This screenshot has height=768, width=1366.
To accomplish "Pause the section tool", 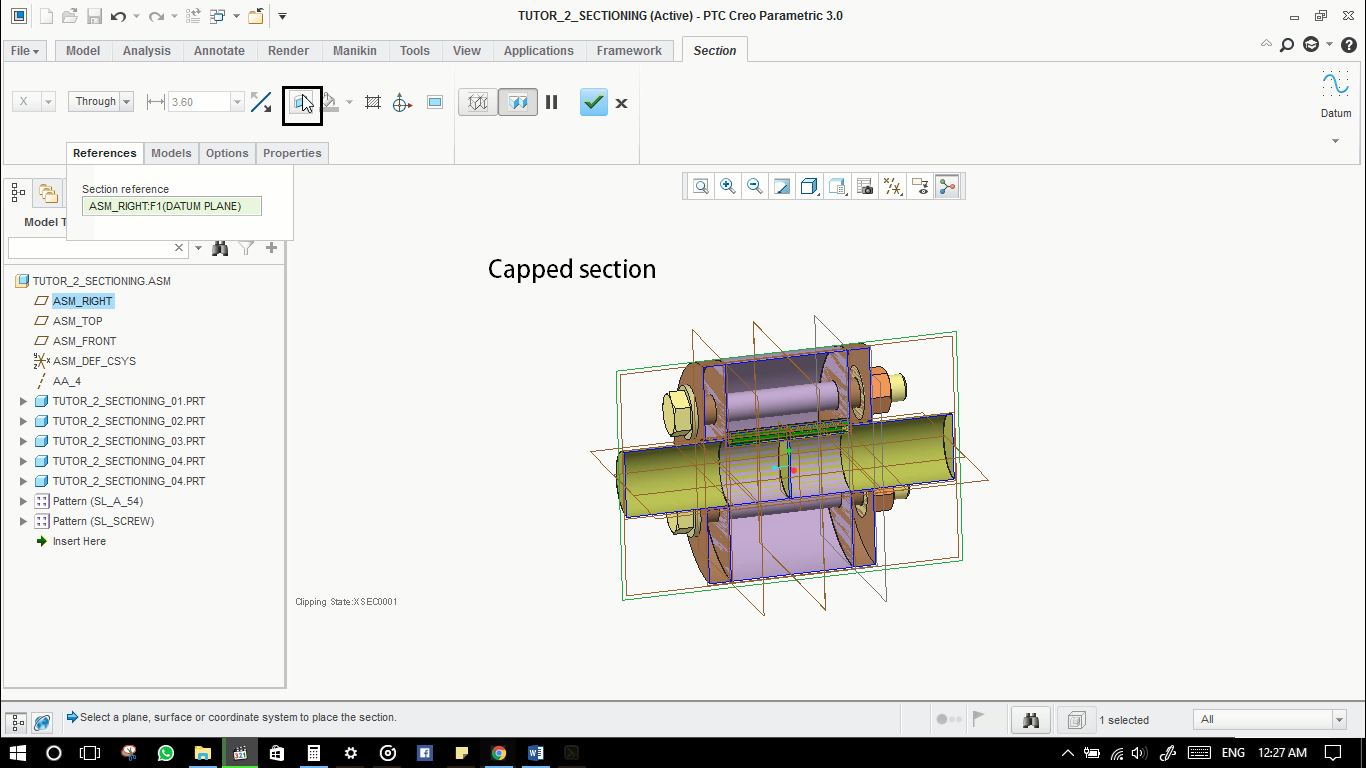I will pos(551,102).
